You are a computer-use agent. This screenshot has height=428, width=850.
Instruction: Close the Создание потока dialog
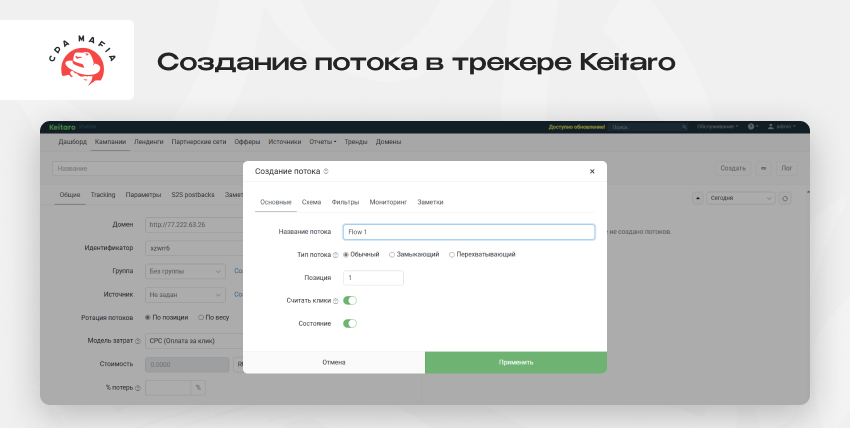click(x=592, y=171)
